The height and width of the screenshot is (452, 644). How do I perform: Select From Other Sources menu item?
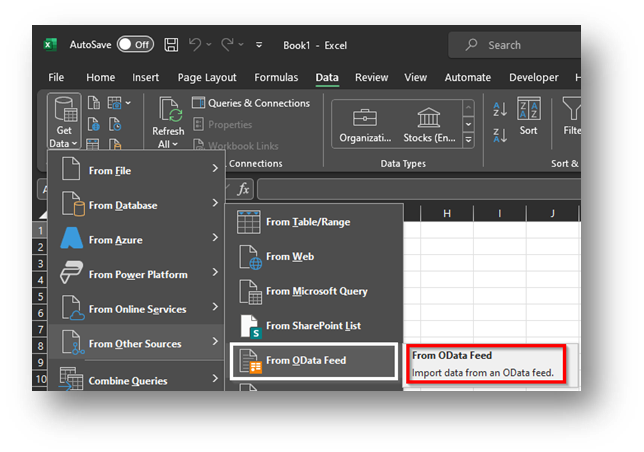click(136, 343)
